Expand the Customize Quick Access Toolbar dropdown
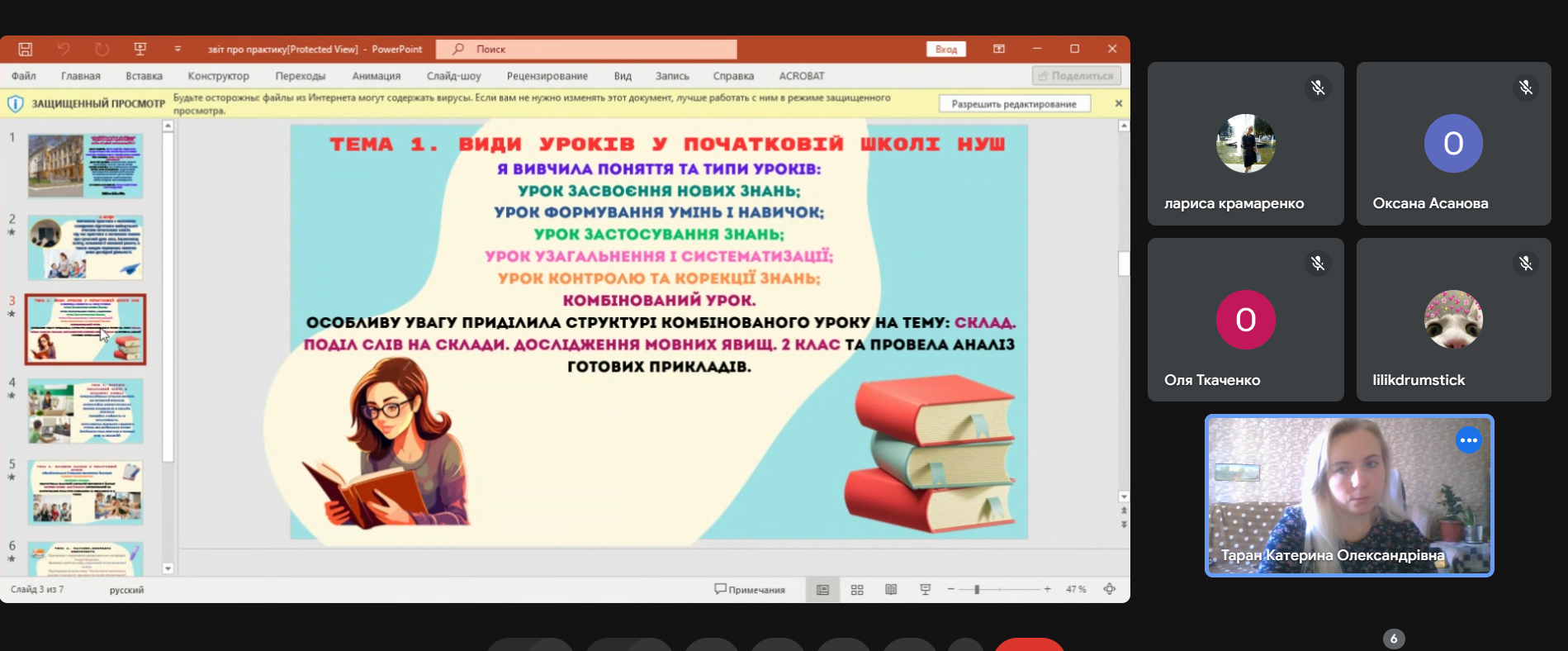 [178, 49]
